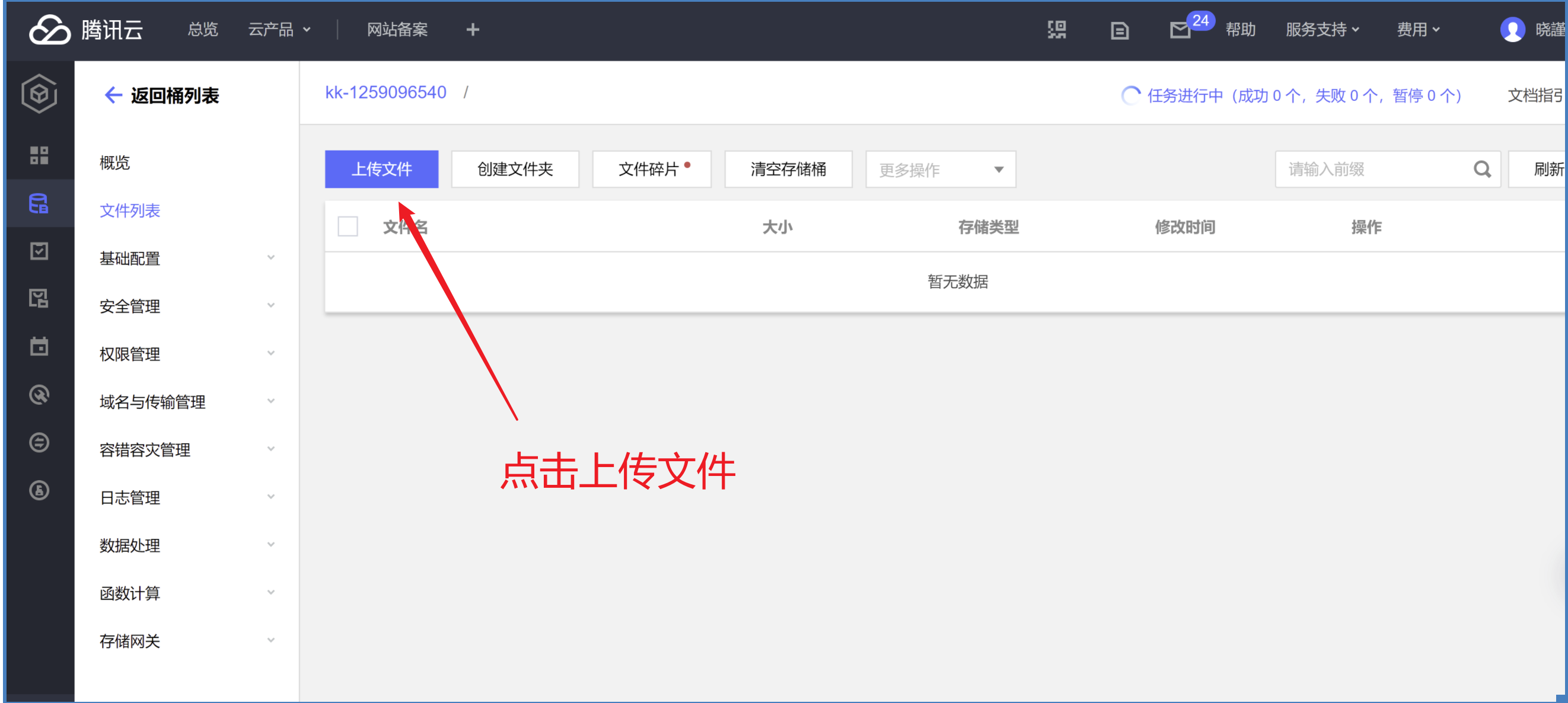This screenshot has width=1568, height=703.
Task: Click into the 请输入前缀 search field
Action: [1369, 169]
